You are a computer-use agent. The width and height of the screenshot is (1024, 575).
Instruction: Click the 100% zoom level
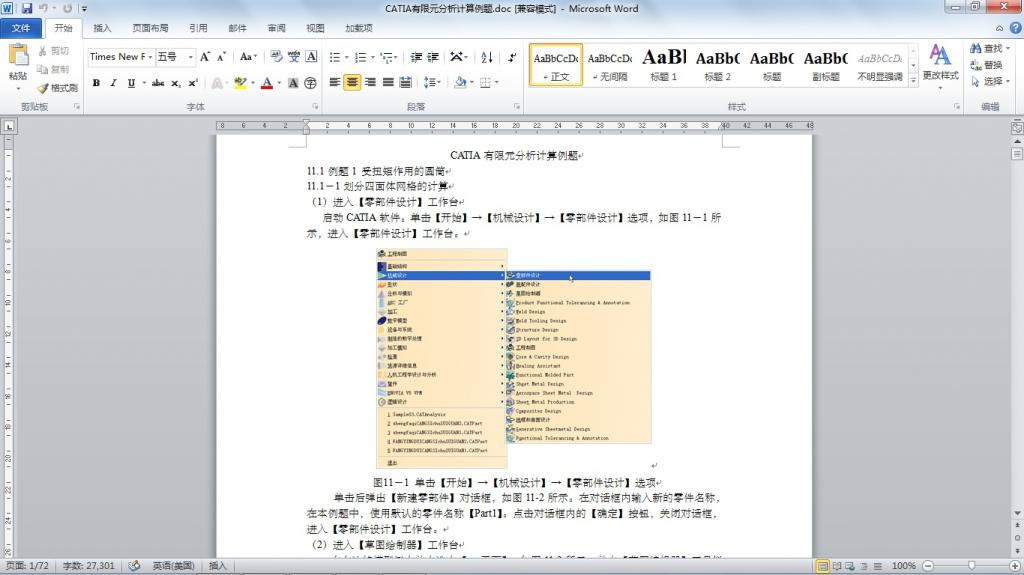point(904,566)
